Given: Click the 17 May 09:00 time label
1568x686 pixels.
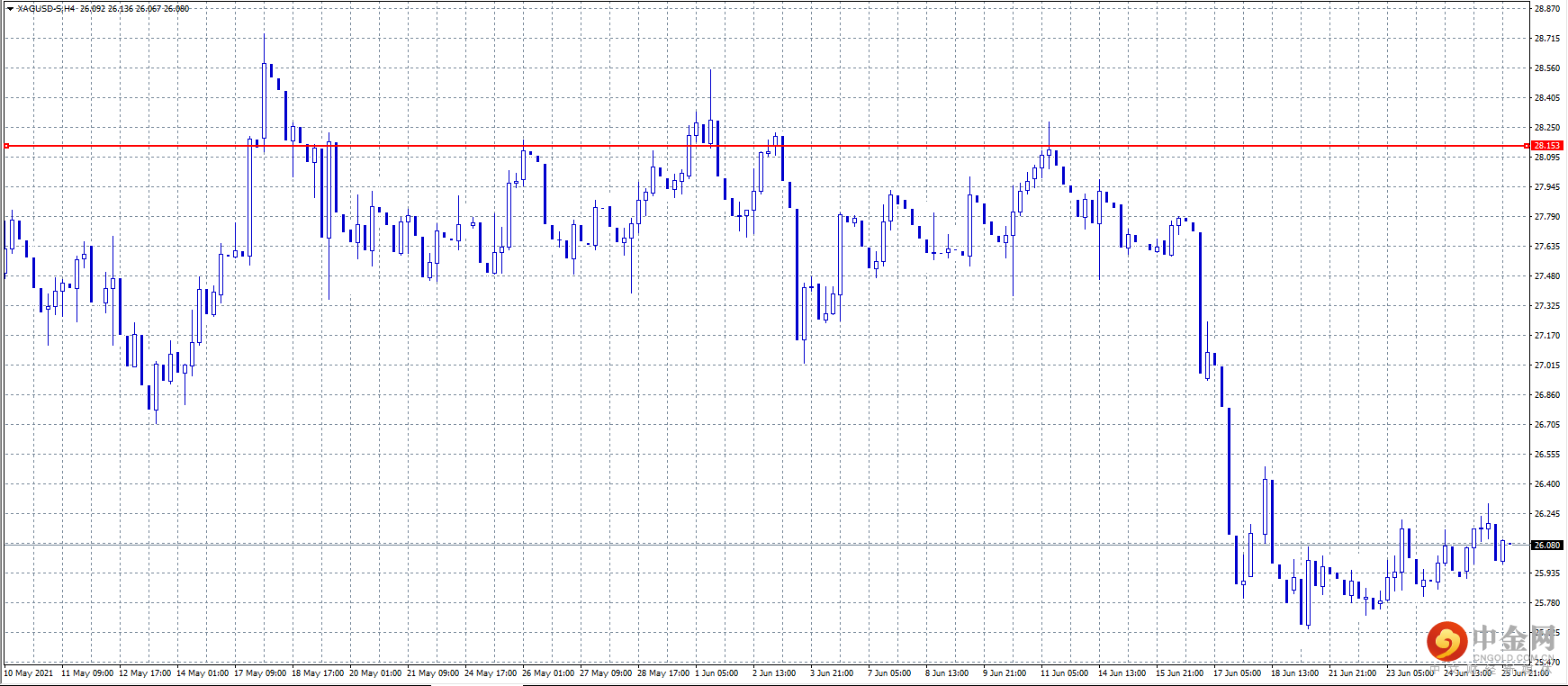Looking at the screenshot, I should click(x=260, y=672).
